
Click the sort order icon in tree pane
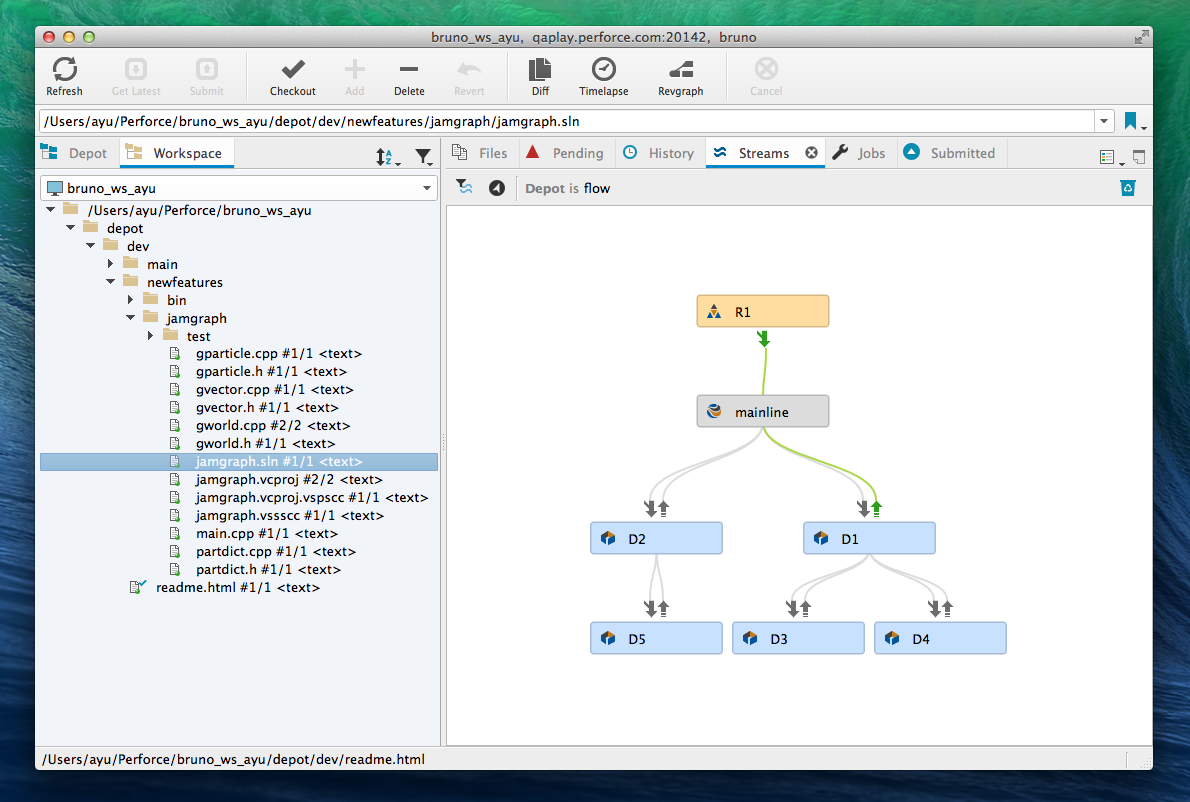point(387,156)
